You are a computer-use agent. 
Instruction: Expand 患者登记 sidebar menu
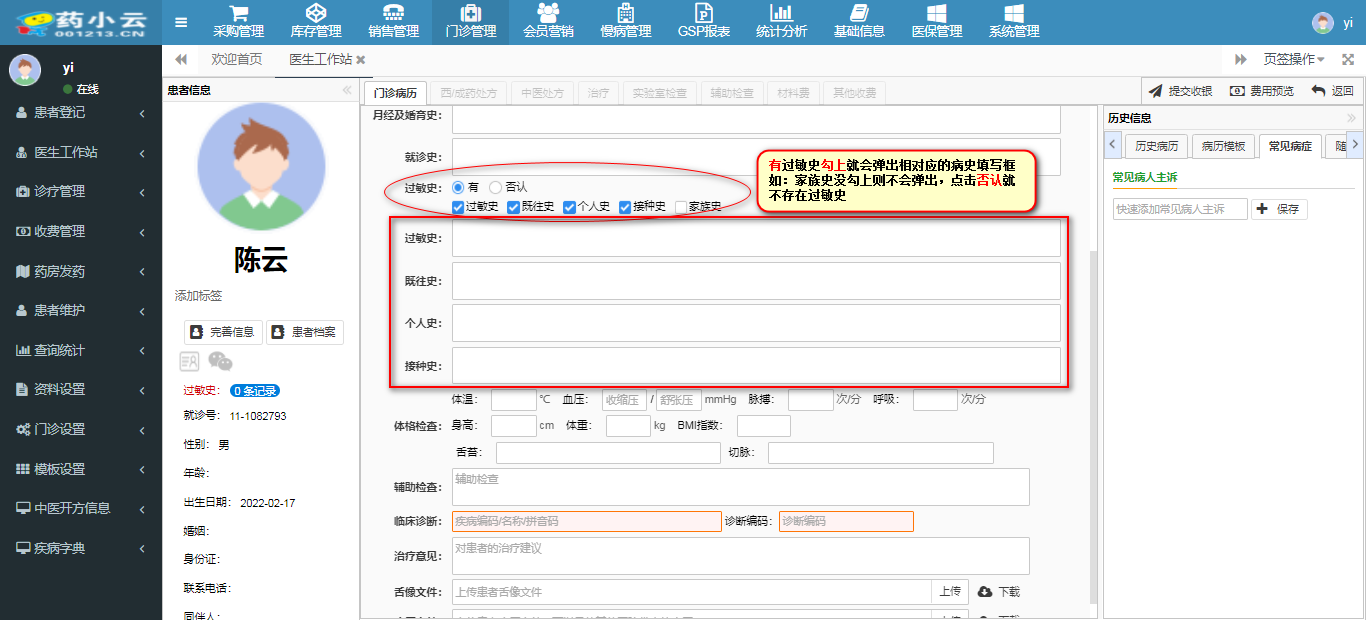[81, 113]
